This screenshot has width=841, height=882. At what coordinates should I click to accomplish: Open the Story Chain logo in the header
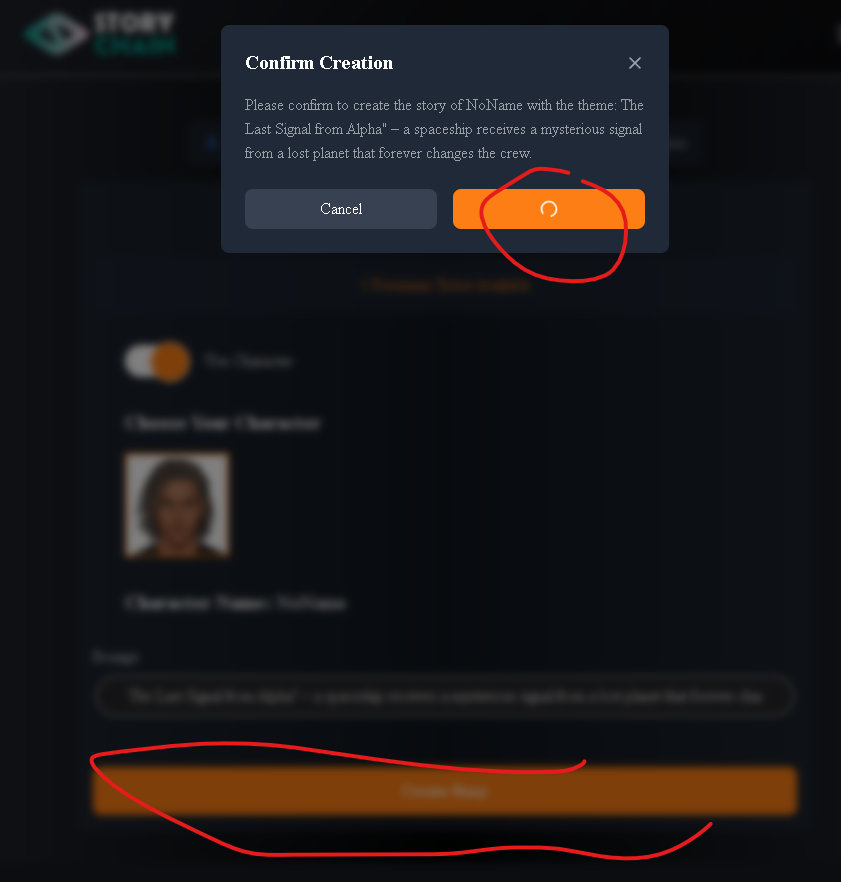[x=100, y=33]
